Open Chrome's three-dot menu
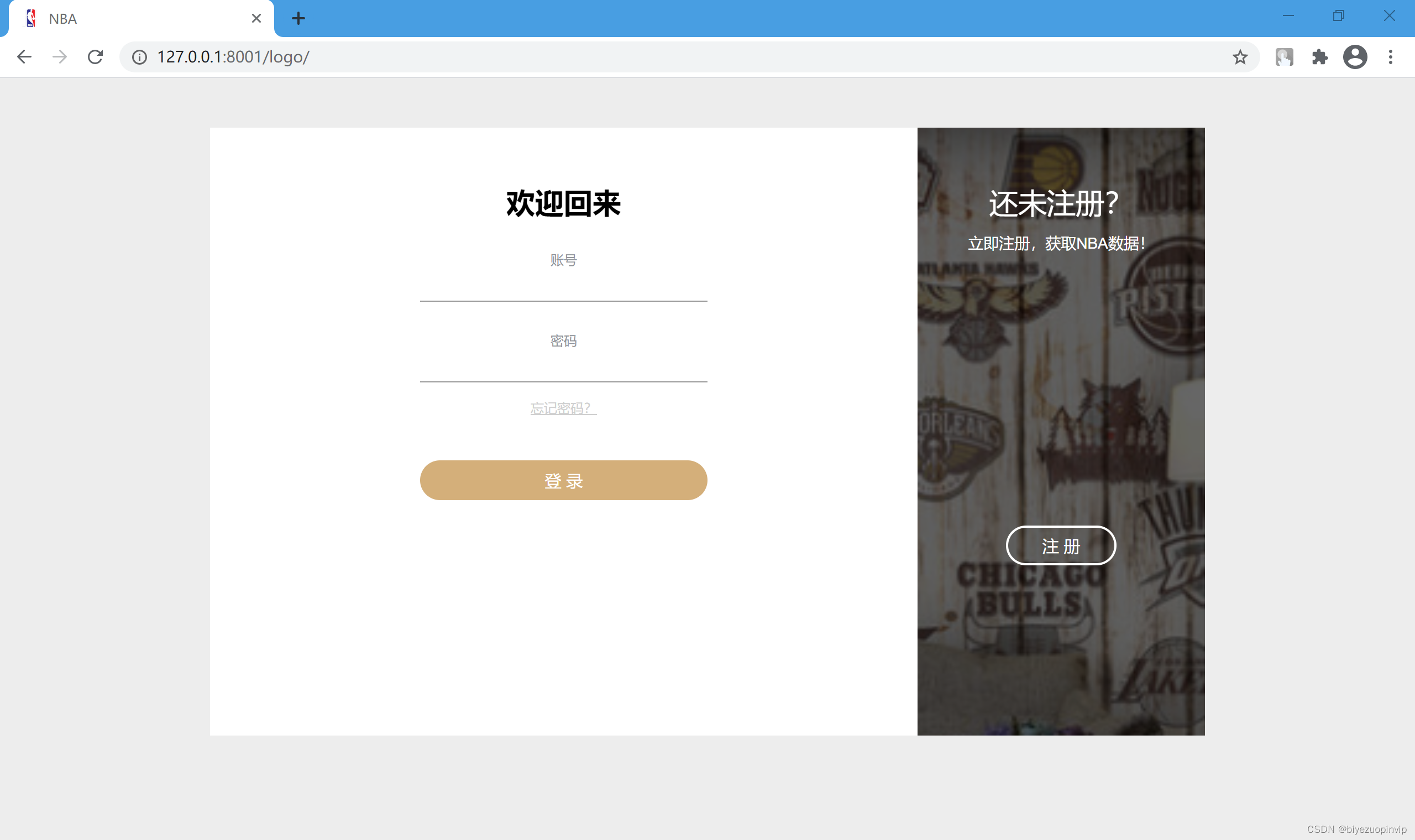The height and width of the screenshot is (840, 1415). pos(1390,56)
